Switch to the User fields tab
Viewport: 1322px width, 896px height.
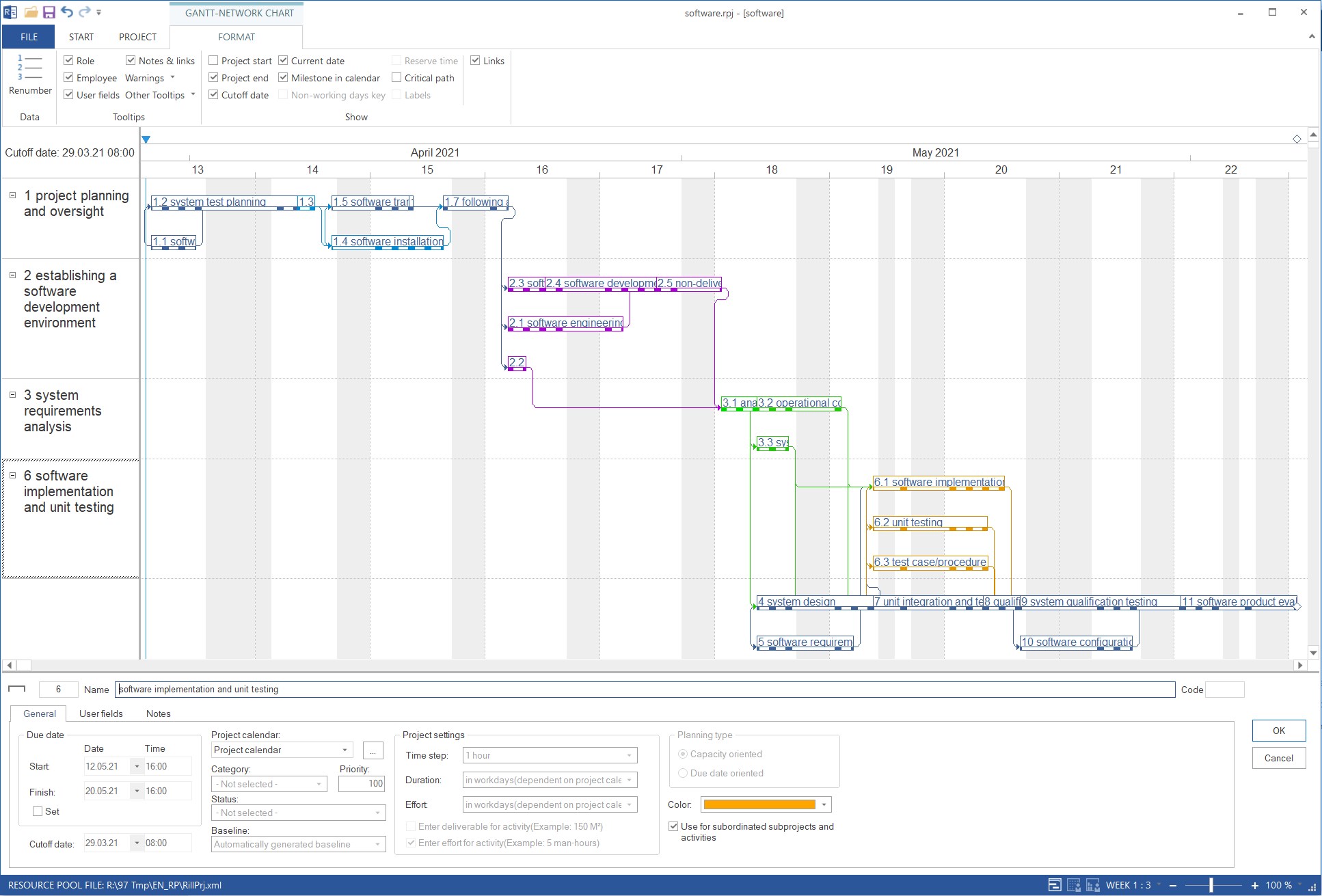click(x=101, y=714)
